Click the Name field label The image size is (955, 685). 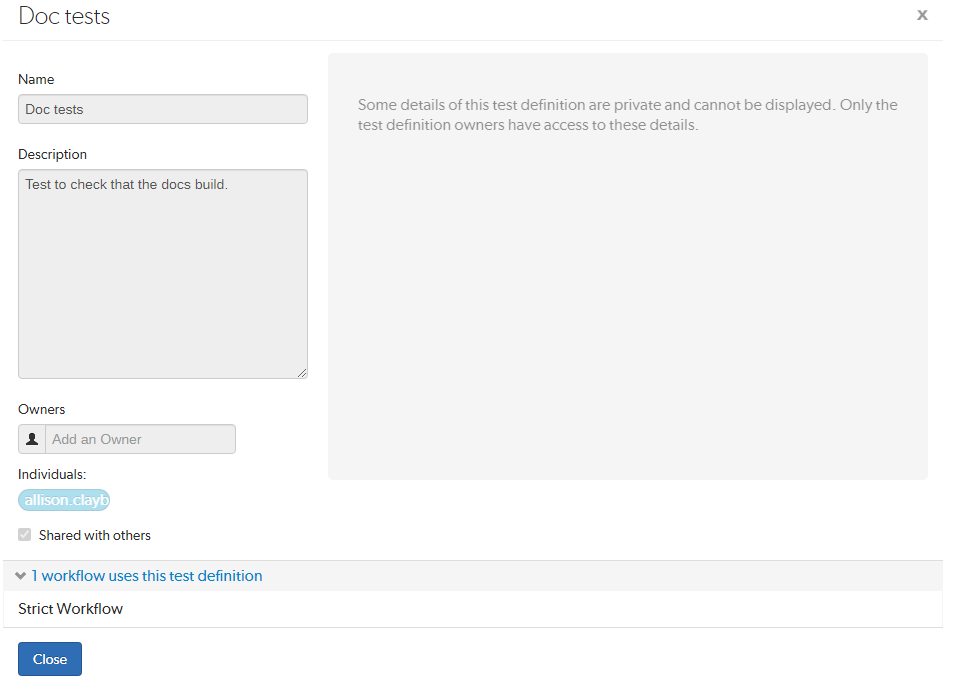point(36,79)
